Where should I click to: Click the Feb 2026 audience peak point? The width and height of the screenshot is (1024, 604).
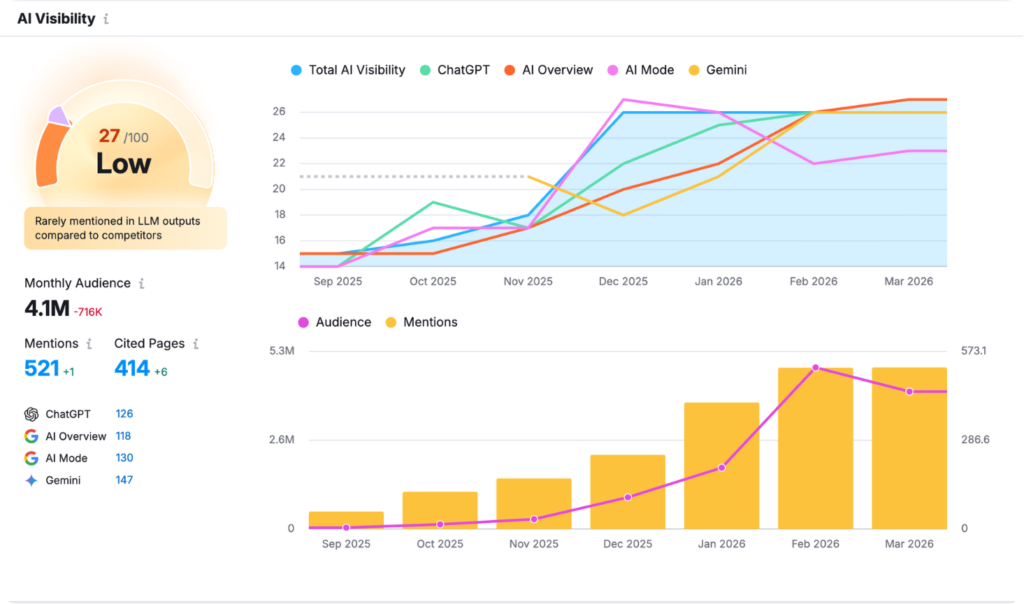click(815, 368)
